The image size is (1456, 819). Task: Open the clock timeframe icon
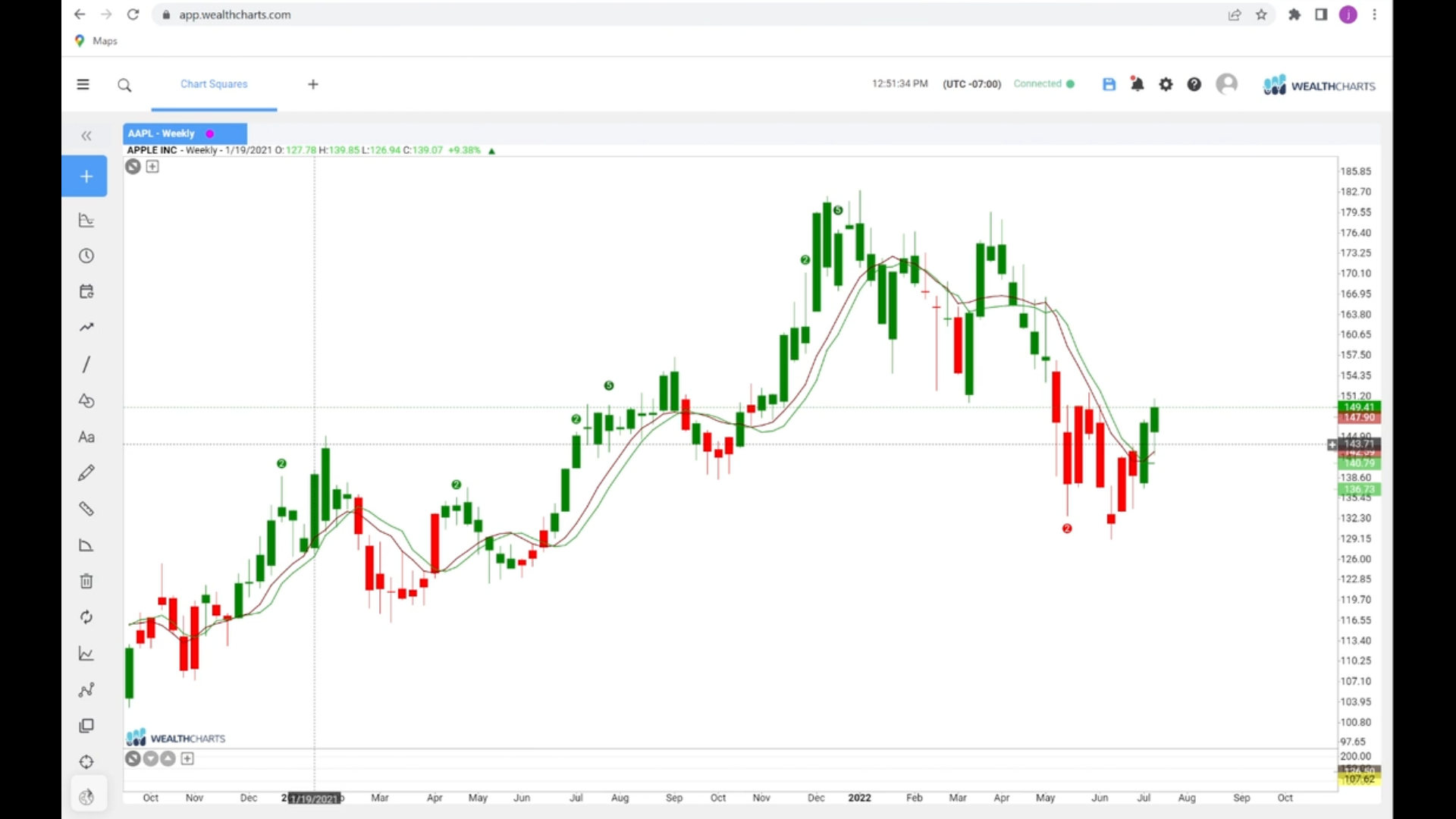[86, 256]
